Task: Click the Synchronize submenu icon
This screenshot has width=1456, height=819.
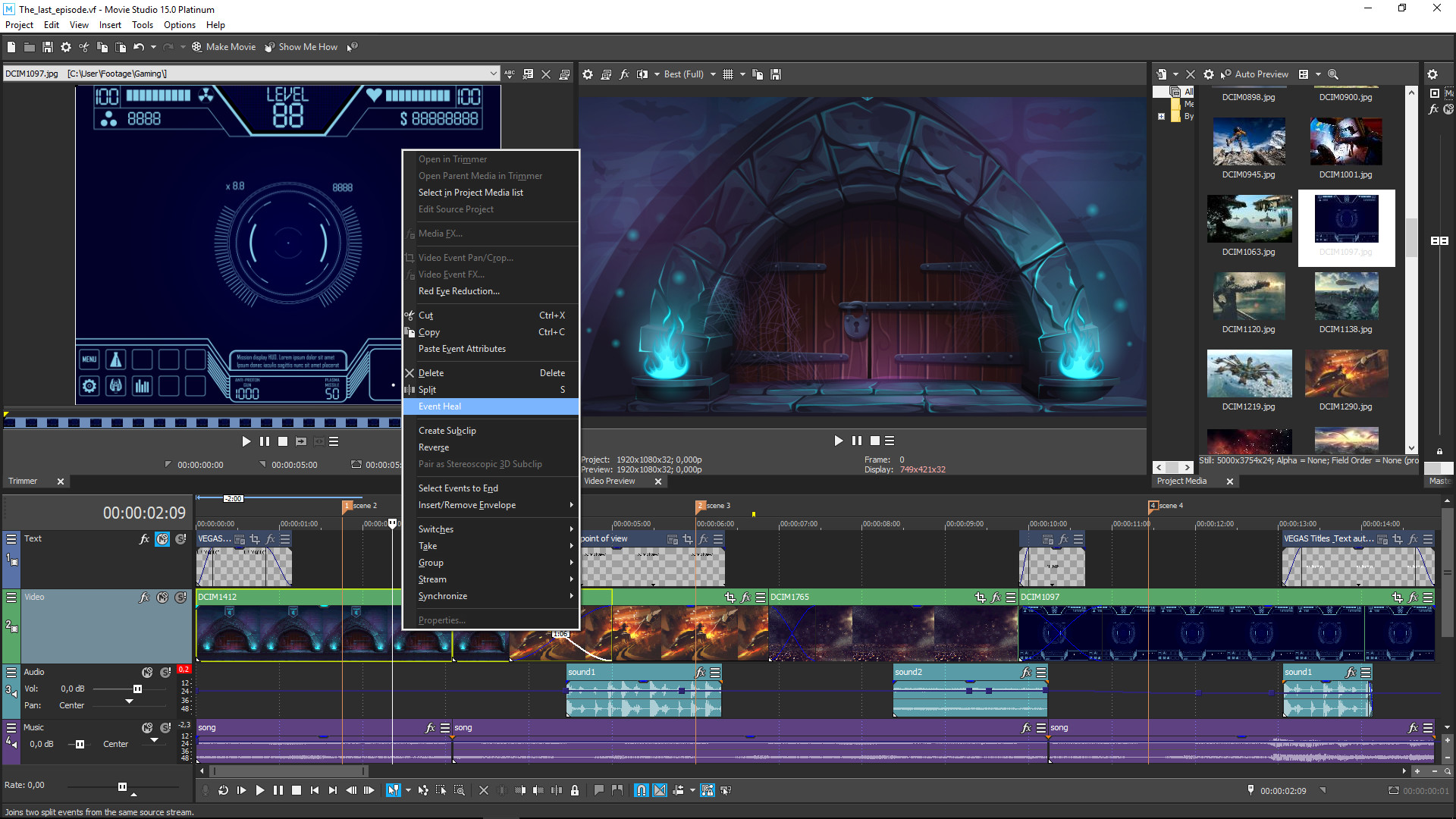Action: [x=571, y=595]
